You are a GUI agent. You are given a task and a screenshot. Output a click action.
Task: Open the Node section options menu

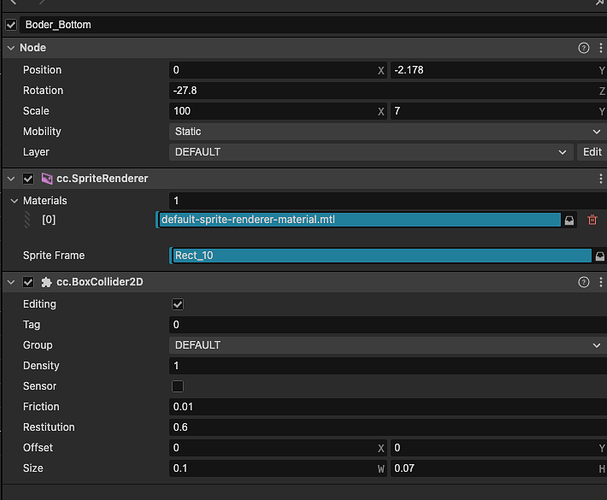point(600,48)
